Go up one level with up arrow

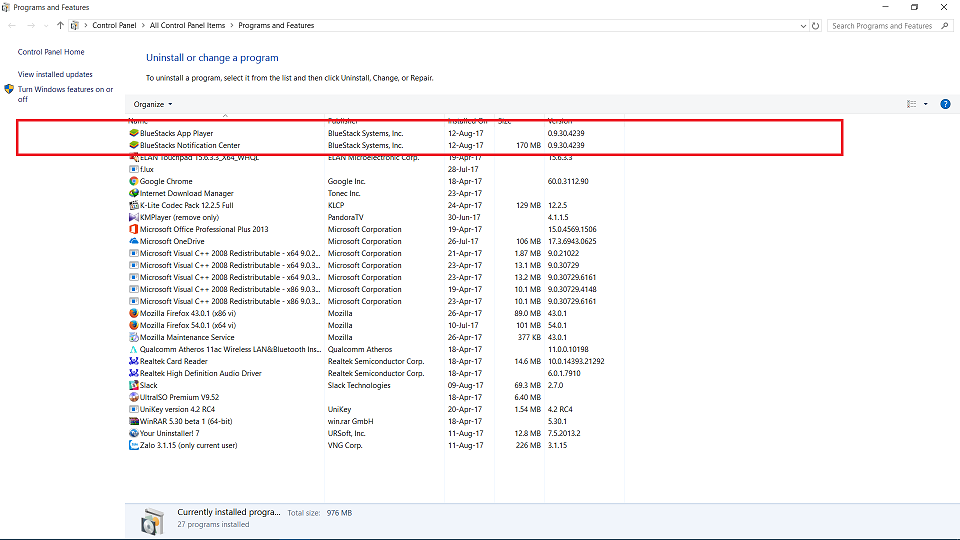pyautogui.click(x=61, y=26)
